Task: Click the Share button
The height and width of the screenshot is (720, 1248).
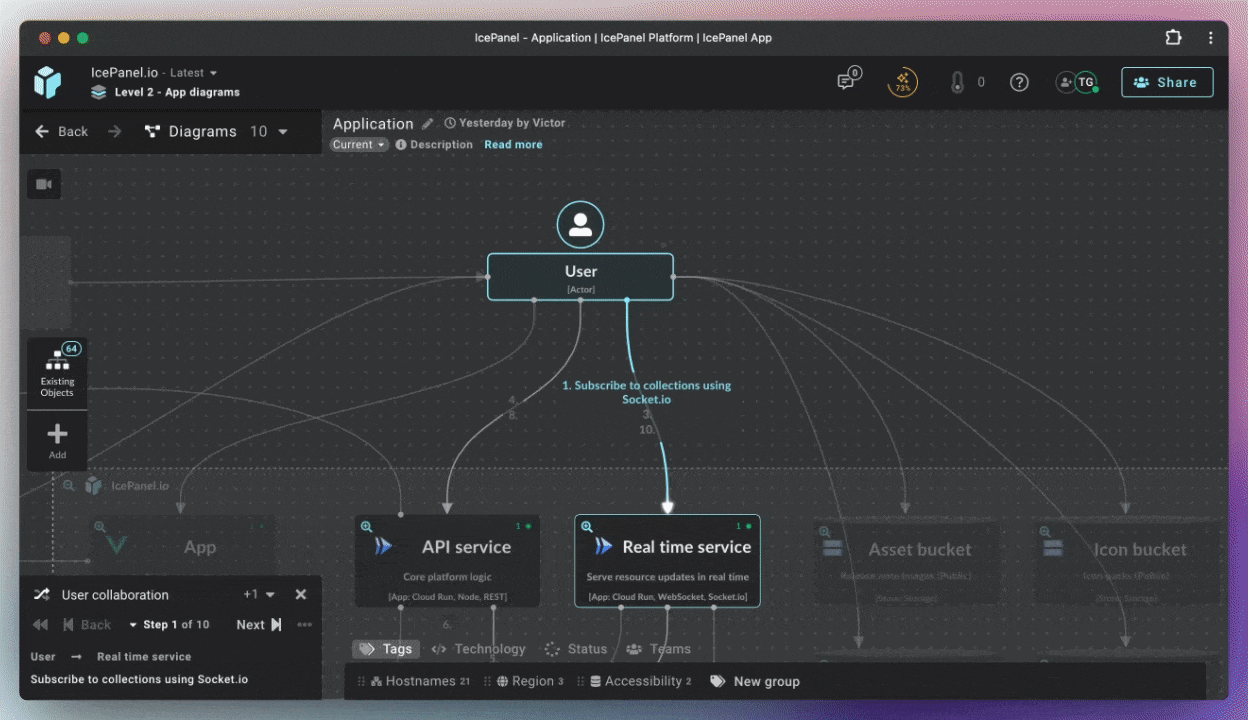Action: click(x=1167, y=82)
